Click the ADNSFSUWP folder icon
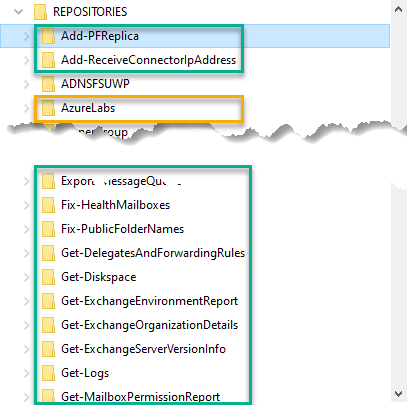The width and height of the screenshot is (407, 405). pos(48,84)
